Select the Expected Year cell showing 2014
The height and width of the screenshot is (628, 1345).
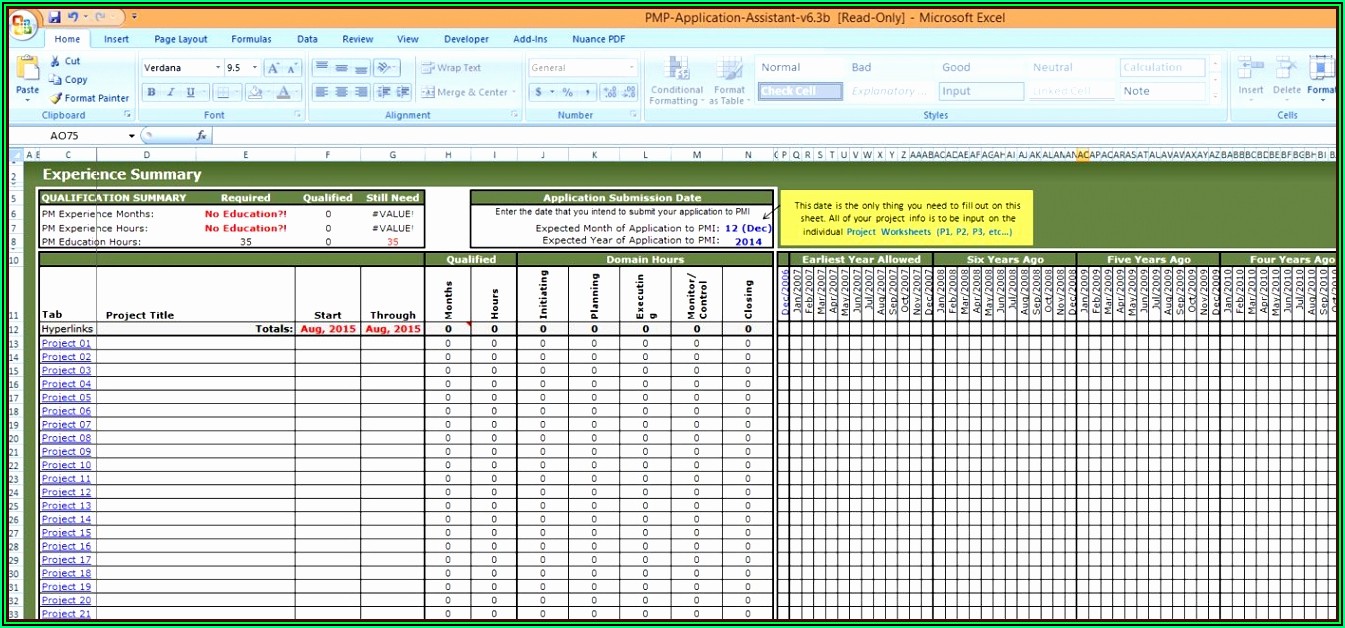pyautogui.click(x=748, y=241)
